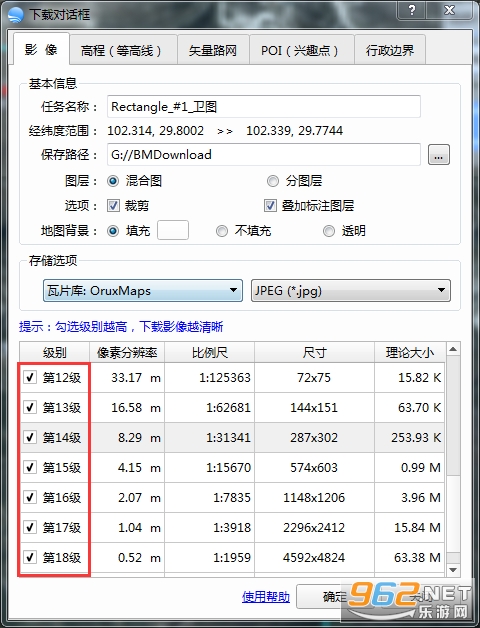This screenshot has width=480, height=628.
Task: Click the save path input field
Action: pos(264,155)
